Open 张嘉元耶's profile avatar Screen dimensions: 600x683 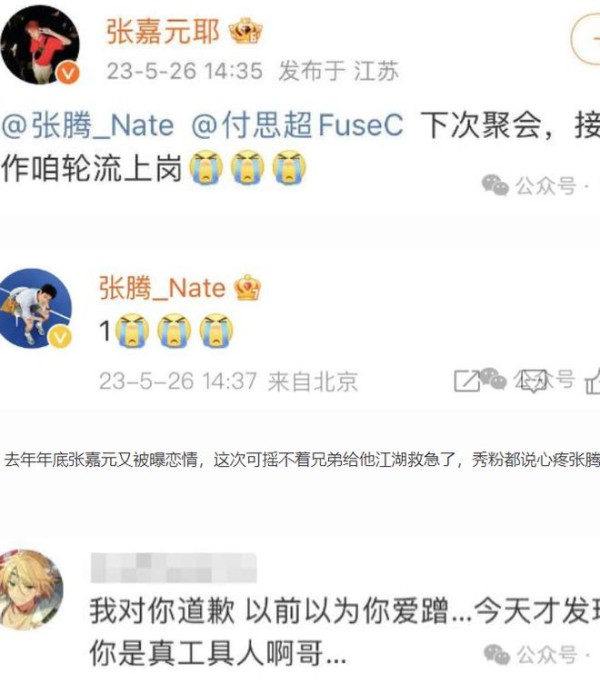(40, 44)
